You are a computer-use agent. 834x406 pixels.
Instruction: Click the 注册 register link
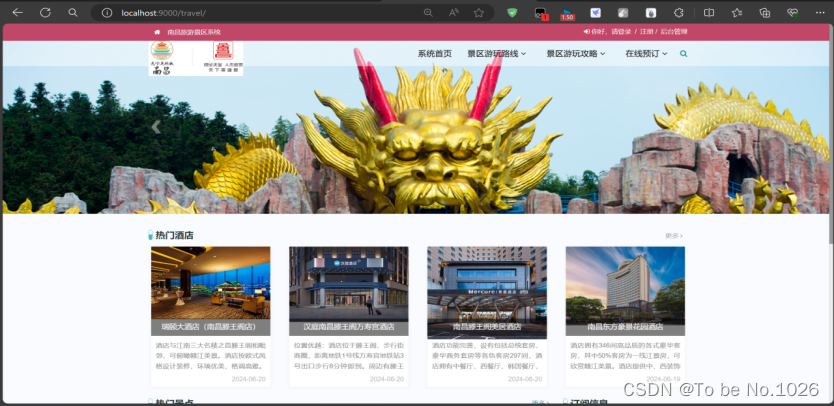click(x=646, y=32)
